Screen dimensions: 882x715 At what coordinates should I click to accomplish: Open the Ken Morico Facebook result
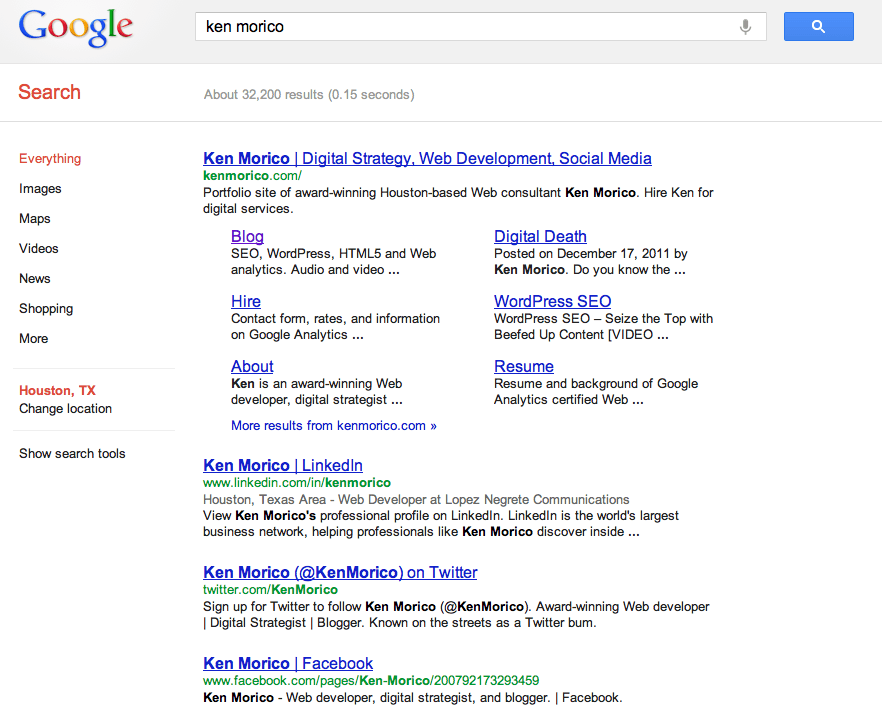click(x=288, y=663)
